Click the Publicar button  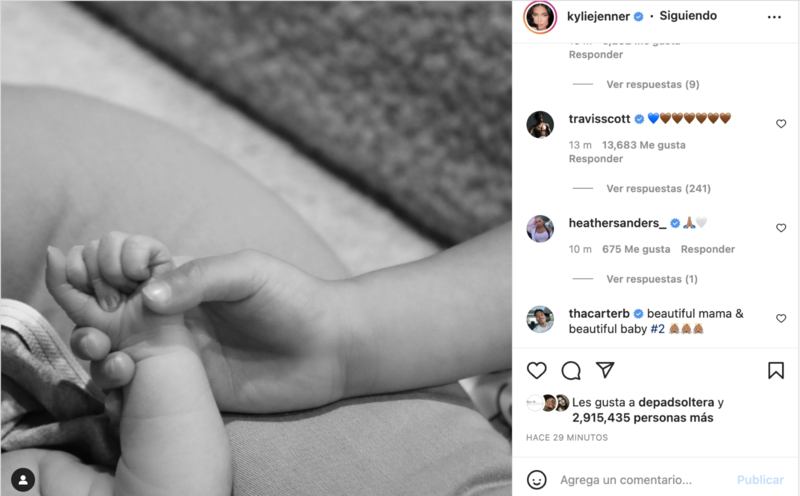(x=760, y=480)
